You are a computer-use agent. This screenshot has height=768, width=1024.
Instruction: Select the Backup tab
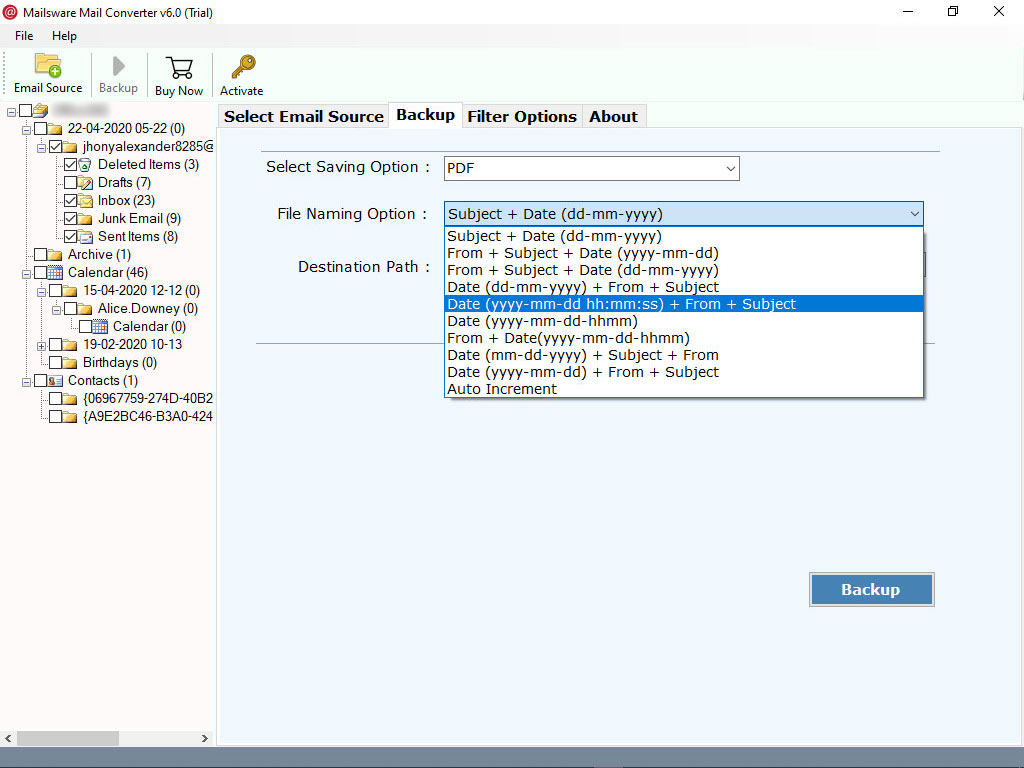click(425, 115)
